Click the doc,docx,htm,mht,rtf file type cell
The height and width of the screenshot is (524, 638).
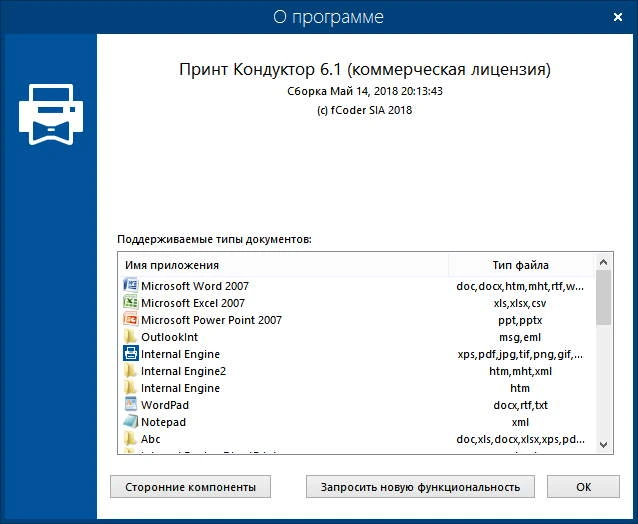pyautogui.click(x=520, y=286)
